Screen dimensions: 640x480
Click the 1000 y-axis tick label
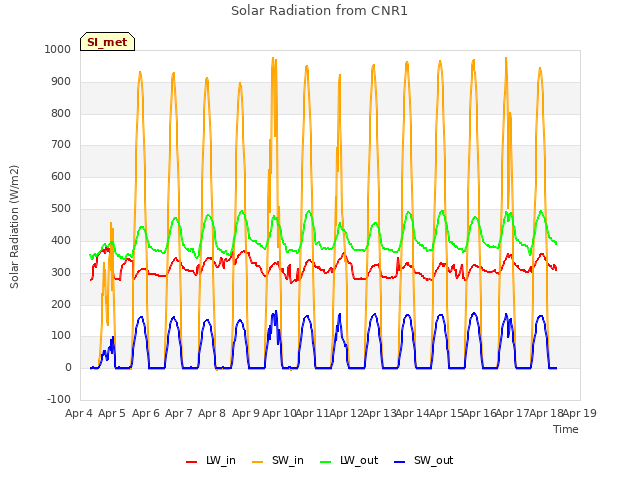[58, 49]
